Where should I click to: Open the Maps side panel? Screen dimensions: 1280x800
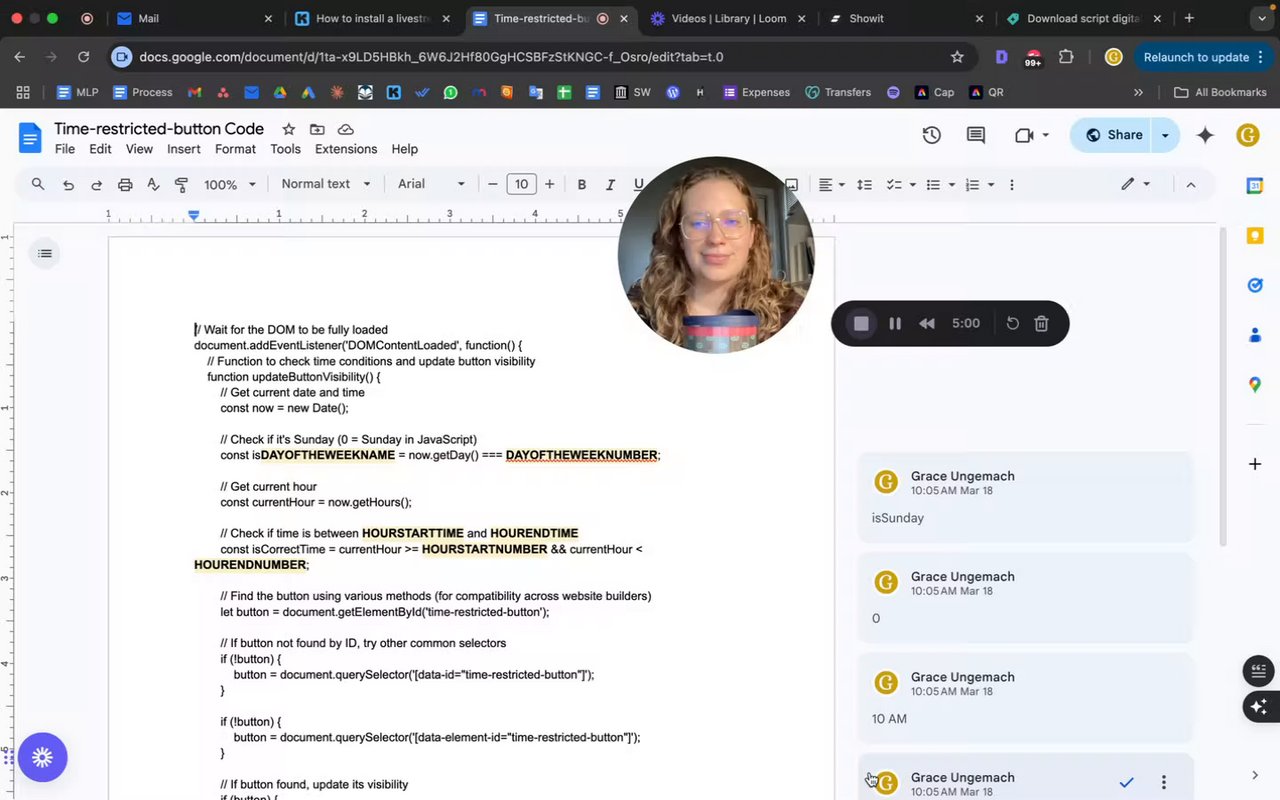click(x=1255, y=385)
